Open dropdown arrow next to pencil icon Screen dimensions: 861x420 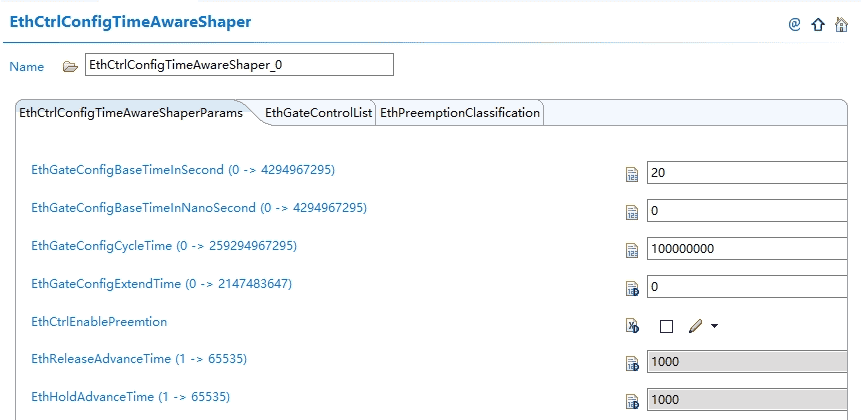coord(714,327)
